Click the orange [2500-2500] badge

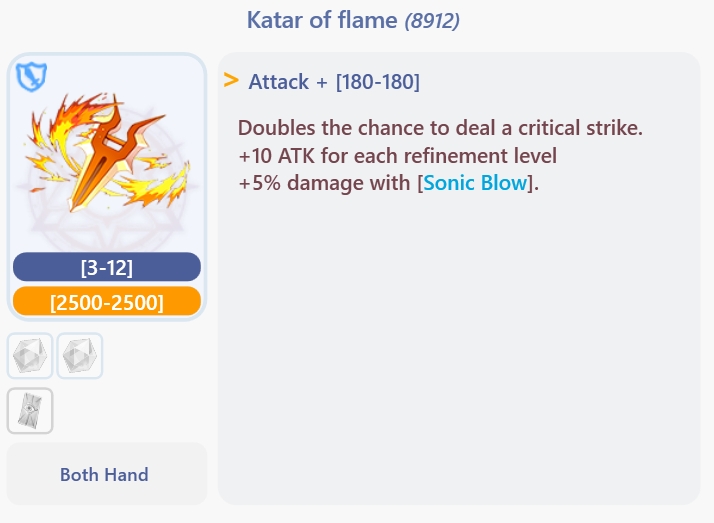point(107,301)
